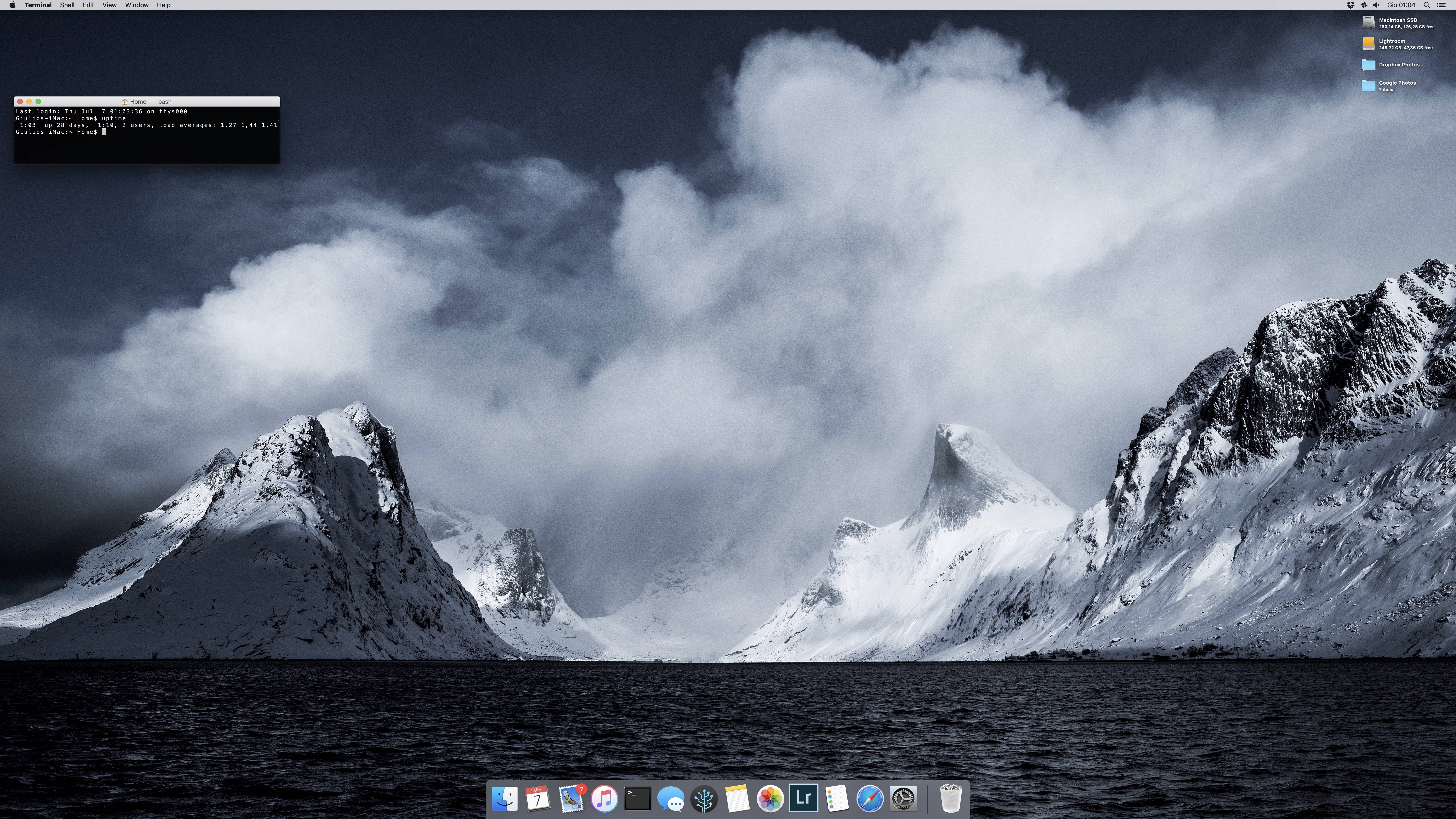Select the Macintosh SSD drive icon
Viewport: 1456px width, 819px height.
pos(1368,23)
